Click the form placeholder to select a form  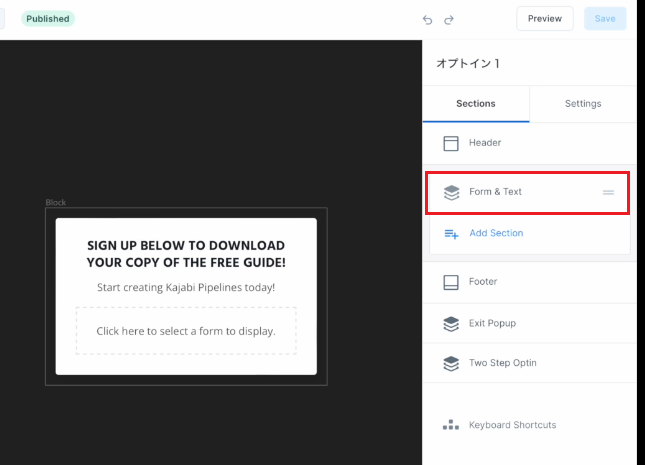[x=186, y=331]
